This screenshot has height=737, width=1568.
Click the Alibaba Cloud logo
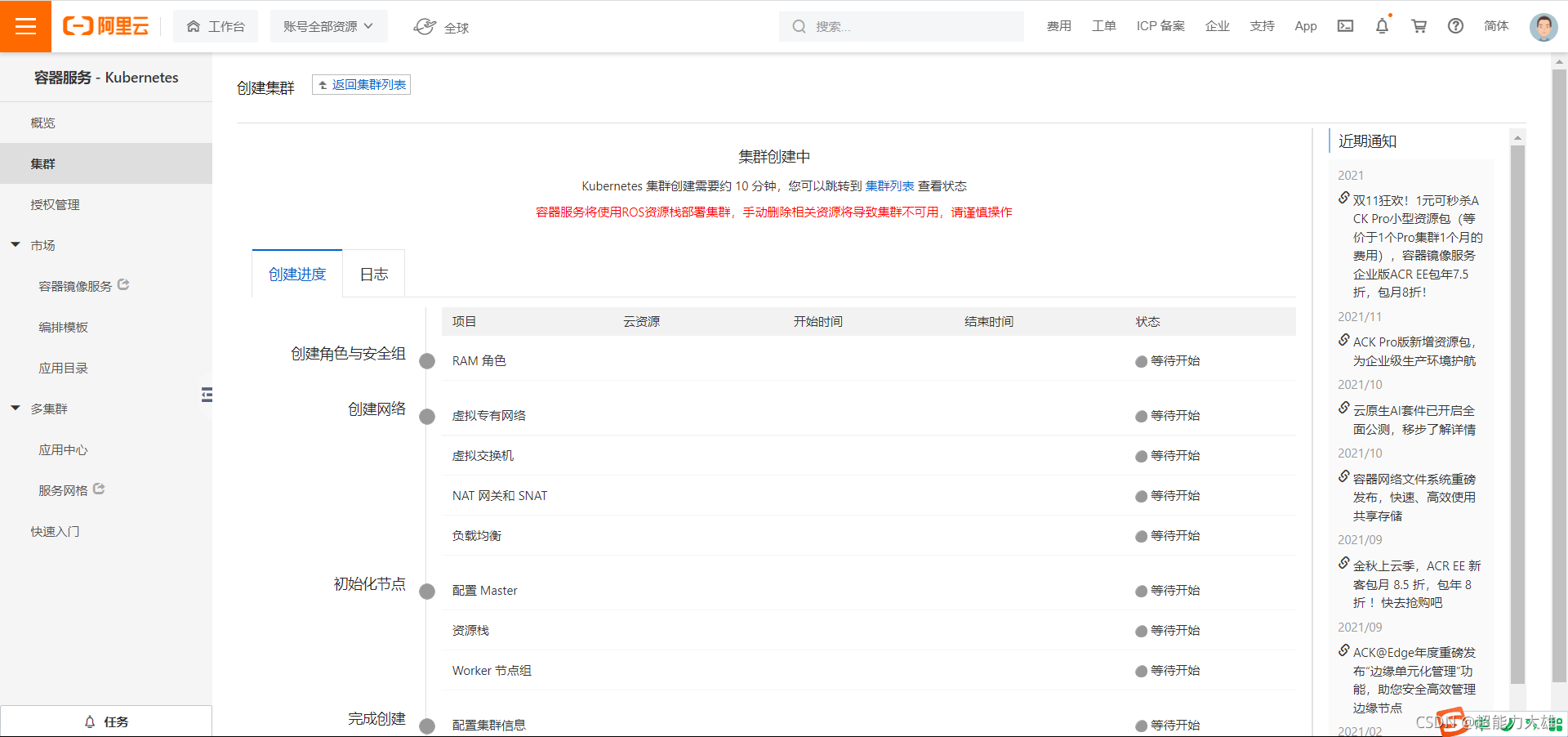point(106,26)
